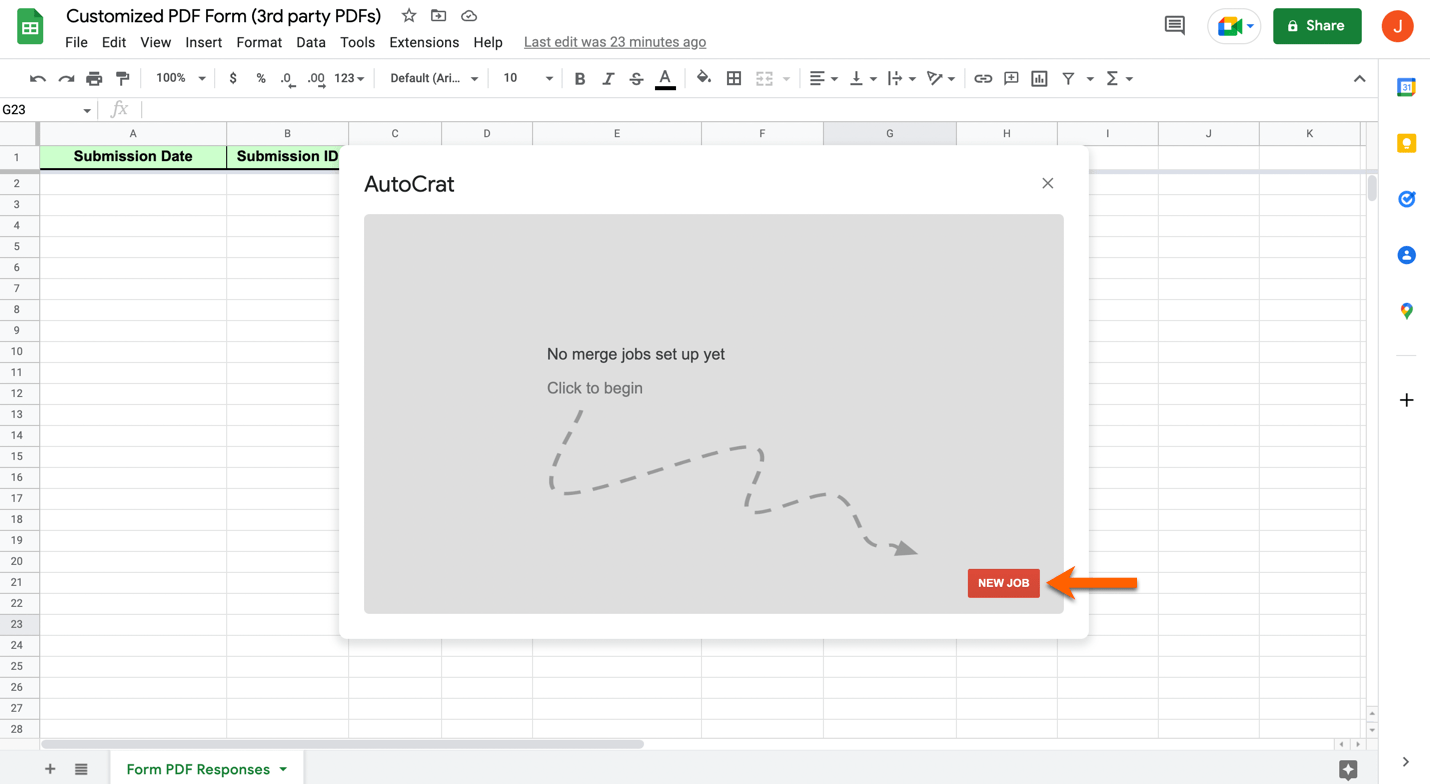Close the AutoCrat dialog
Viewport: 1430px width, 784px height.
(1048, 183)
